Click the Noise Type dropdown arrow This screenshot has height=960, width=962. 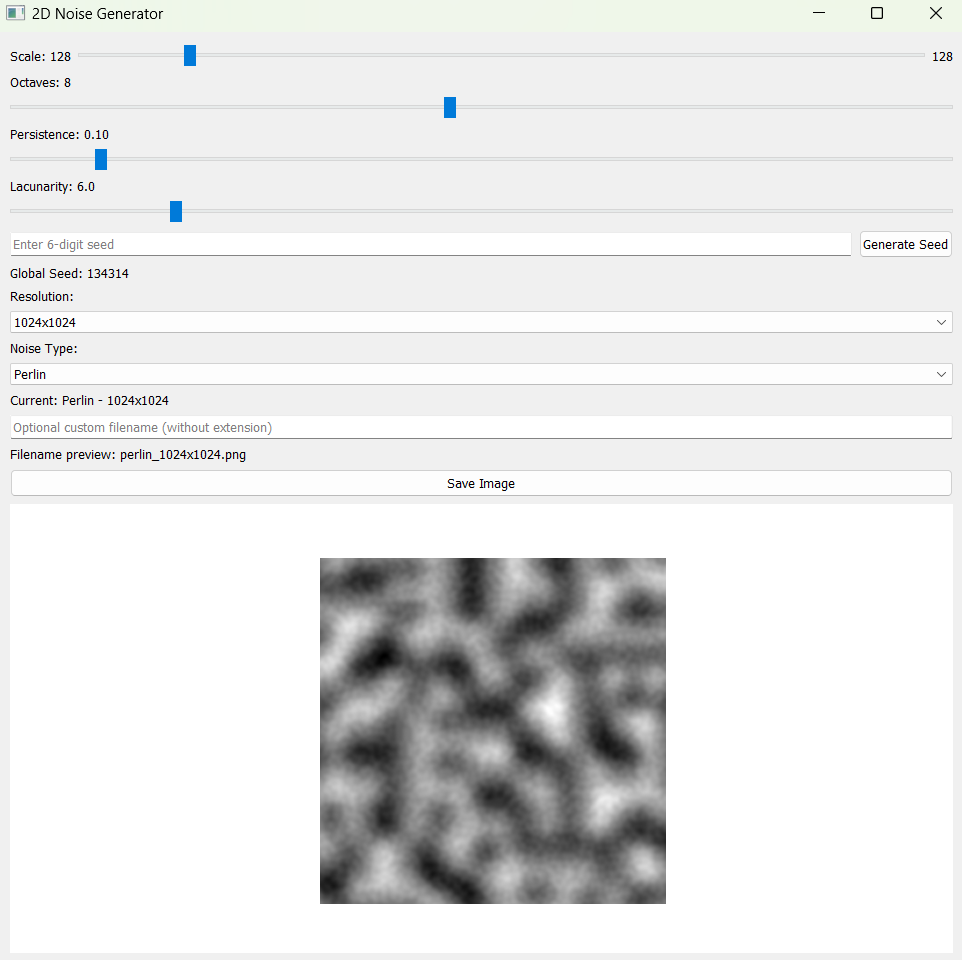pos(940,373)
